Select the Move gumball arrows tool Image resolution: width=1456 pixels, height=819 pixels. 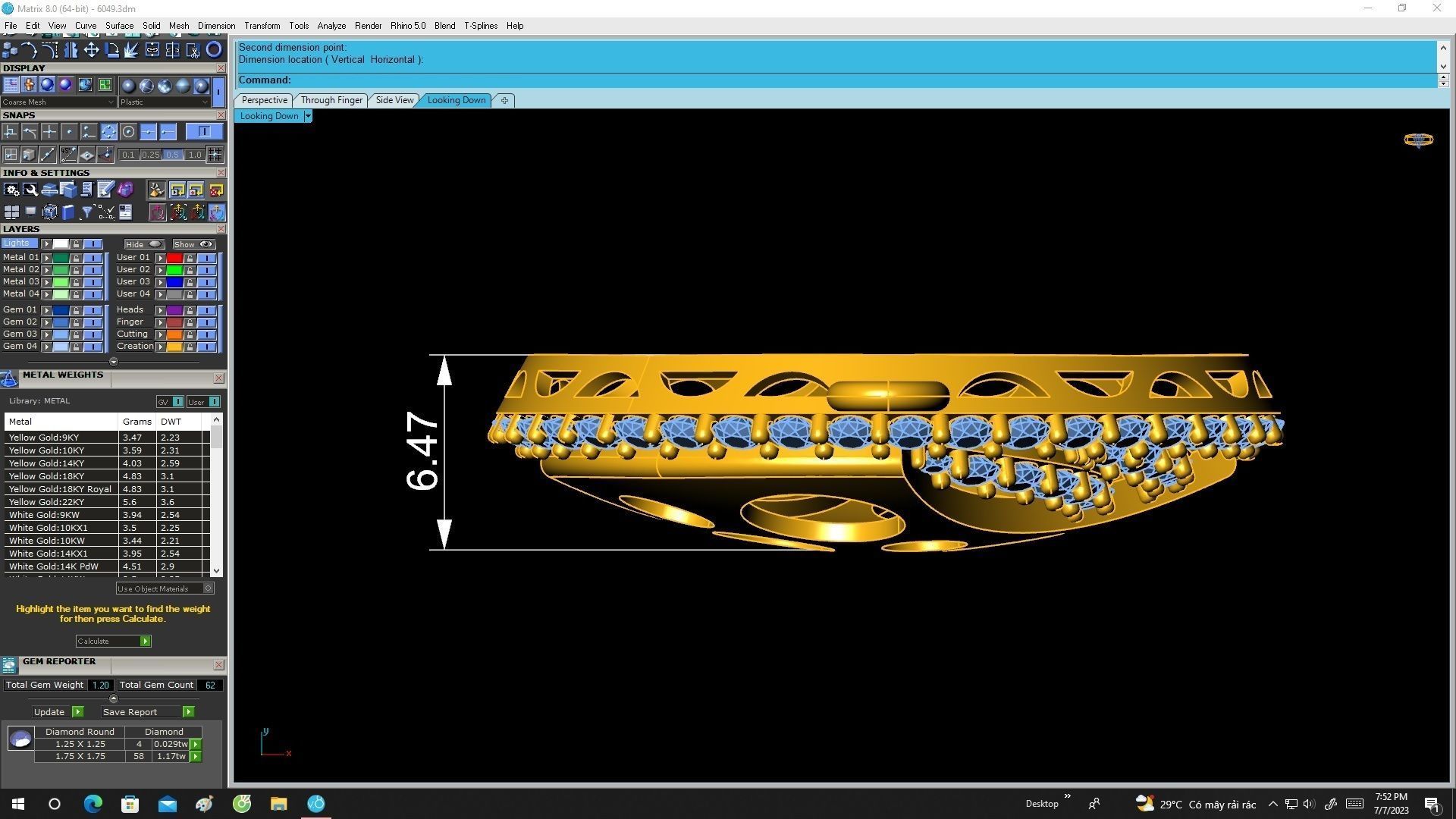(x=91, y=50)
